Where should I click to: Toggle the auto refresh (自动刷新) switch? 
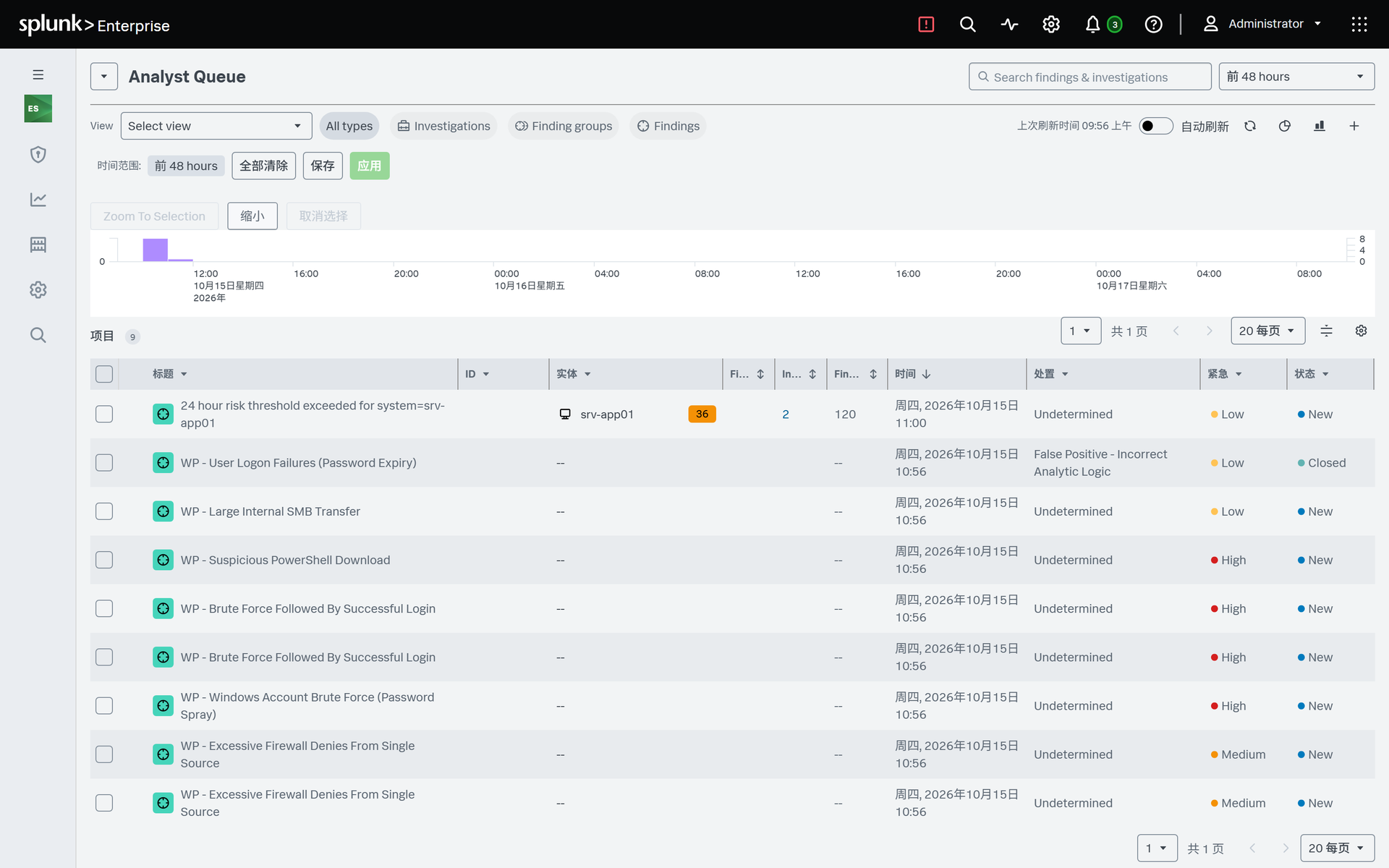(x=1155, y=126)
